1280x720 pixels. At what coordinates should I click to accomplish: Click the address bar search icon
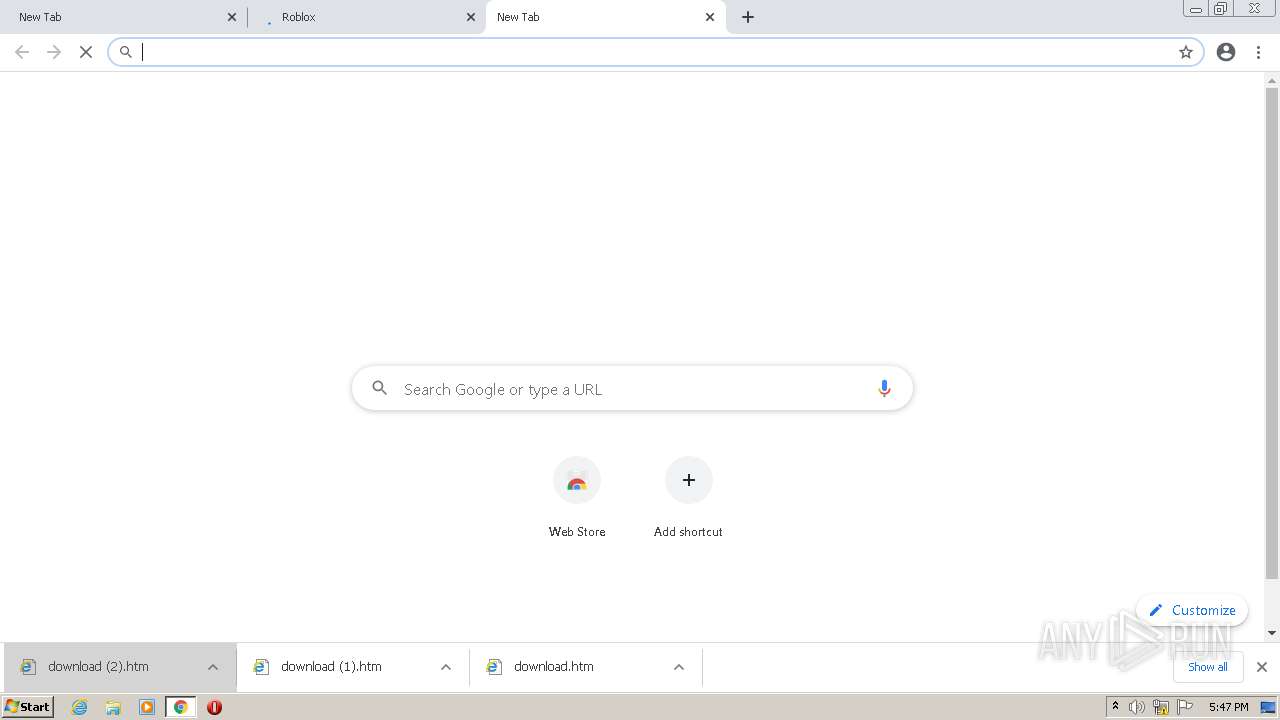tap(126, 52)
